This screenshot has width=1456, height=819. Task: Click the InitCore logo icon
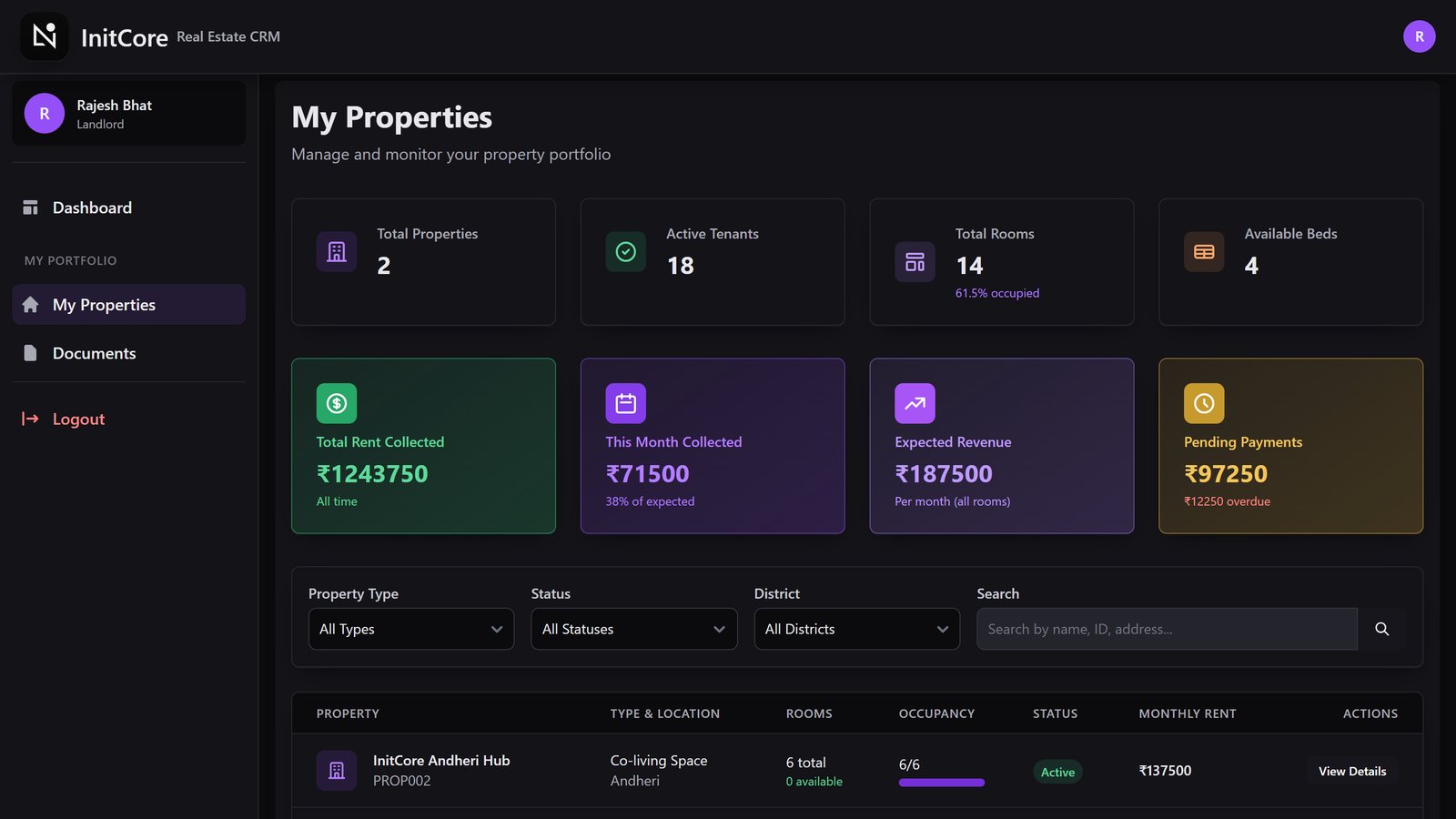coord(45,36)
